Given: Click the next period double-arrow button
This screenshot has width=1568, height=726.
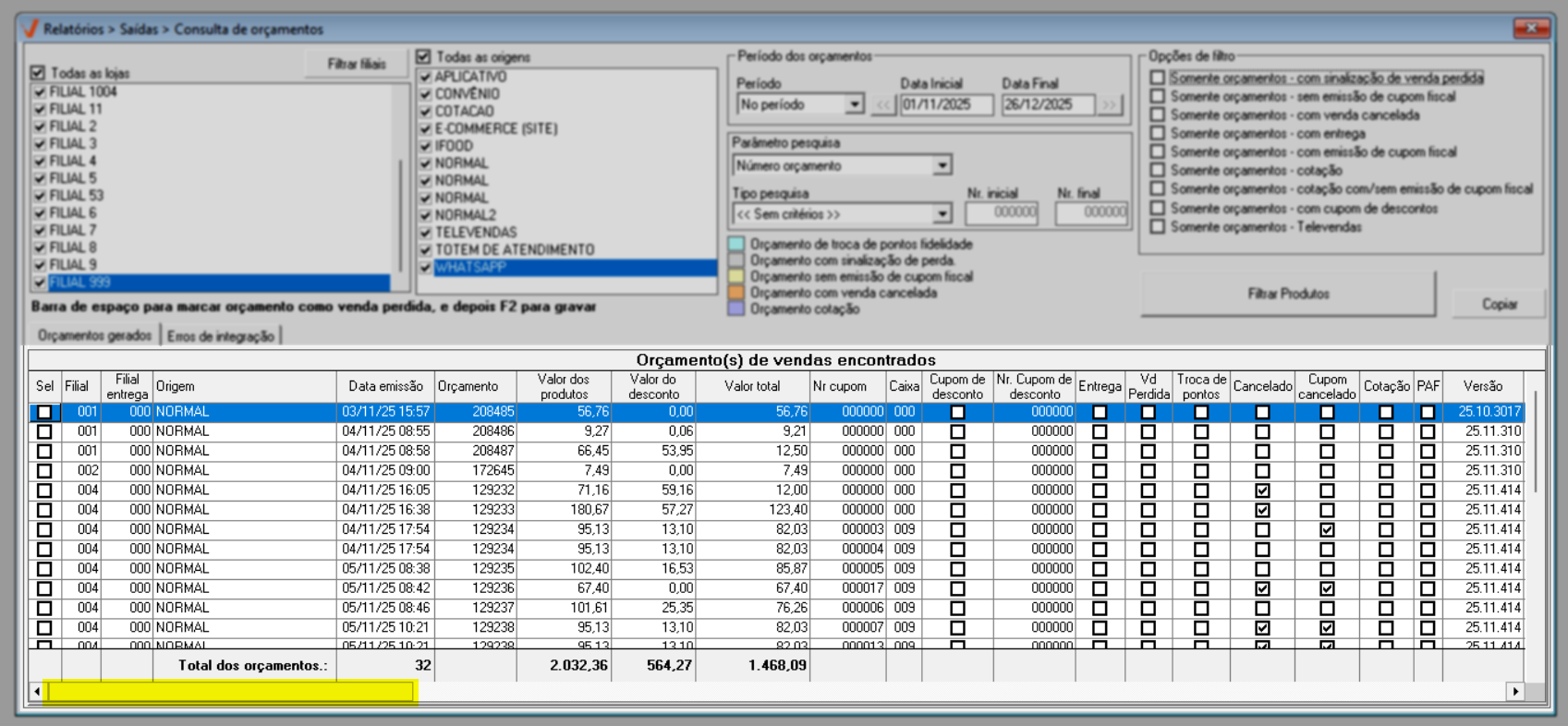Looking at the screenshot, I should point(1110,105).
